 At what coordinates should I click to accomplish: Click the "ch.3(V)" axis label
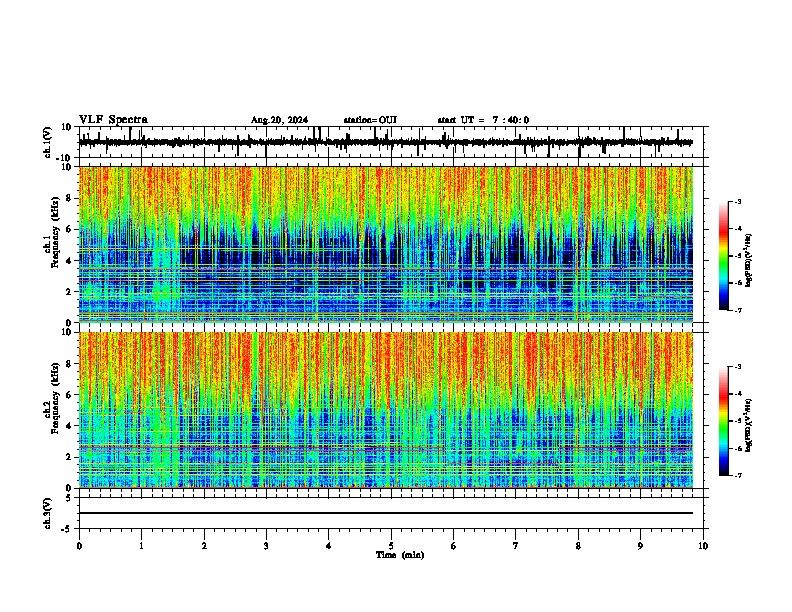[x=48, y=513]
